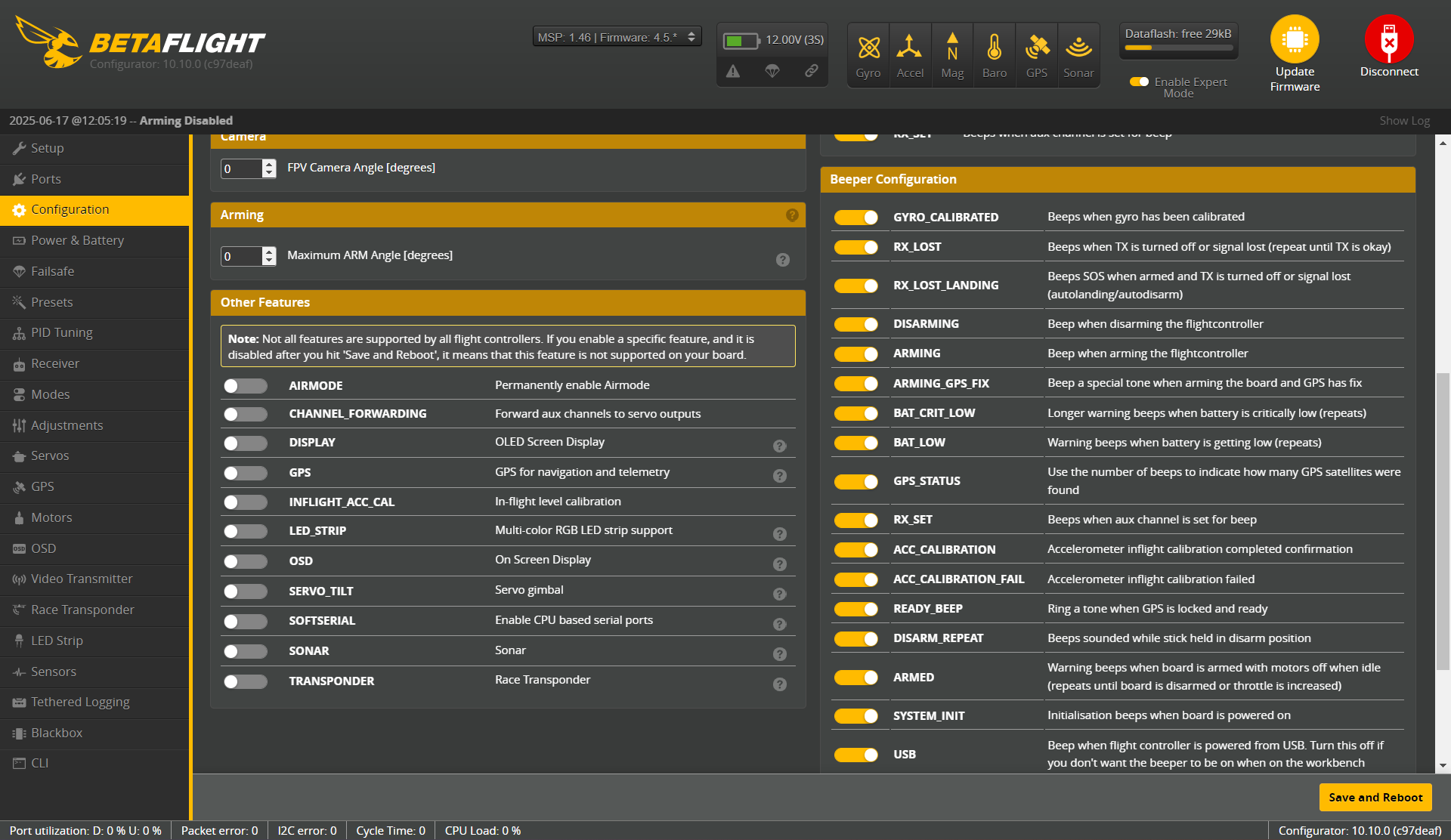Open help for Maximum ARM Angle
Viewport: 1451px width, 840px height.
[783, 260]
